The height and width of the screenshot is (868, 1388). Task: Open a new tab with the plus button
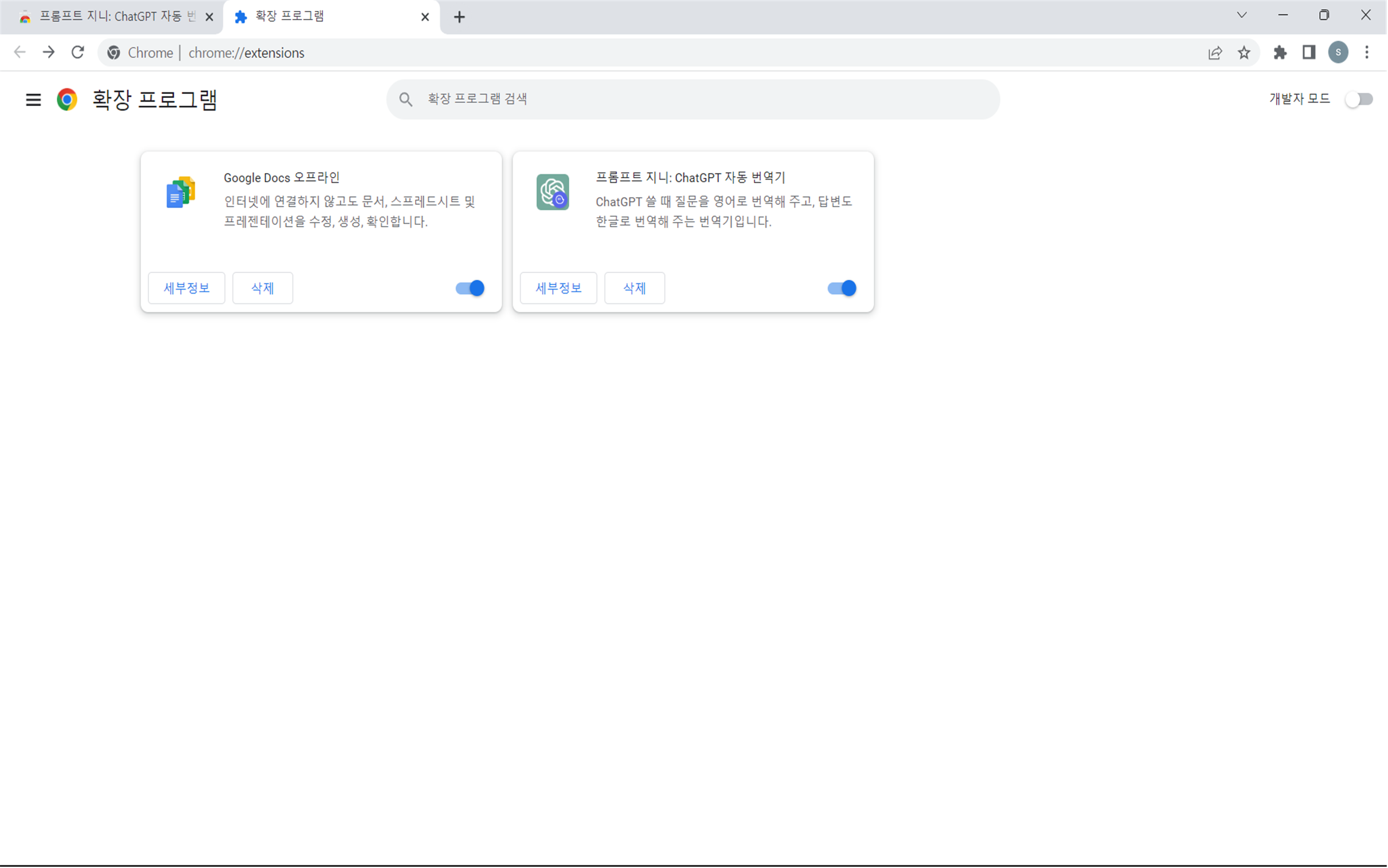point(459,17)
